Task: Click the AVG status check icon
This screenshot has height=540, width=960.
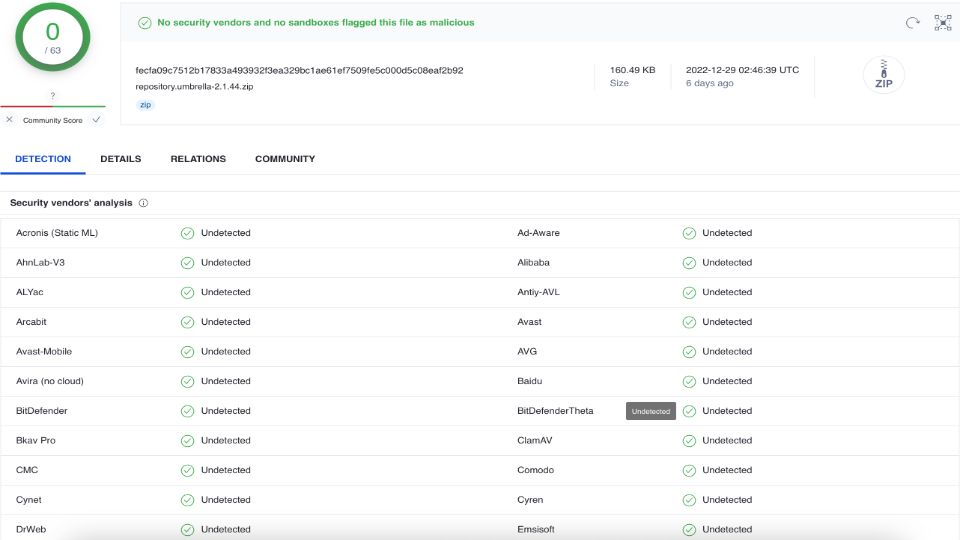Action: (x=689, y=352)
